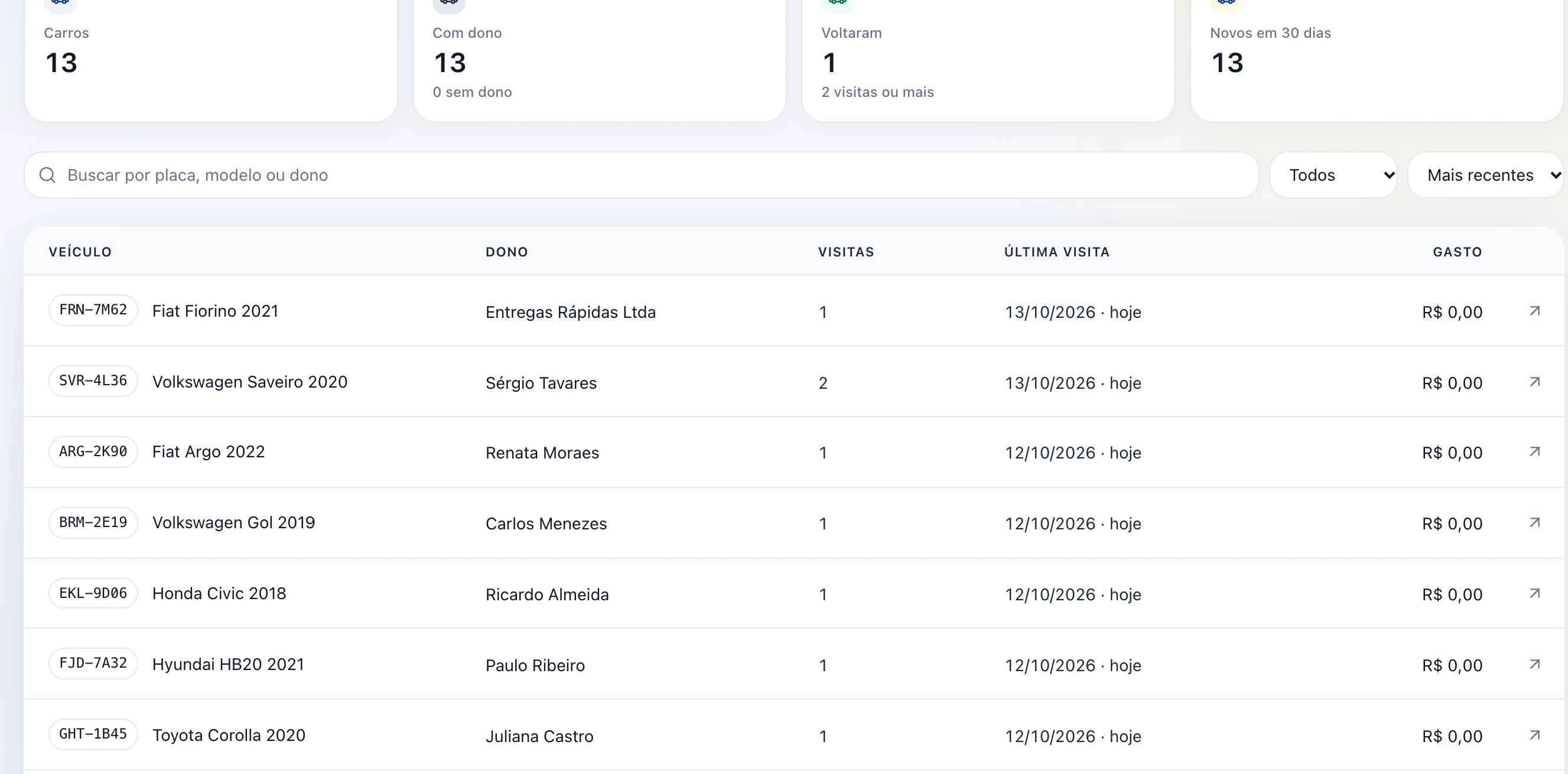Click the magnifier icon in the search bar

click(x=47, y=175)
